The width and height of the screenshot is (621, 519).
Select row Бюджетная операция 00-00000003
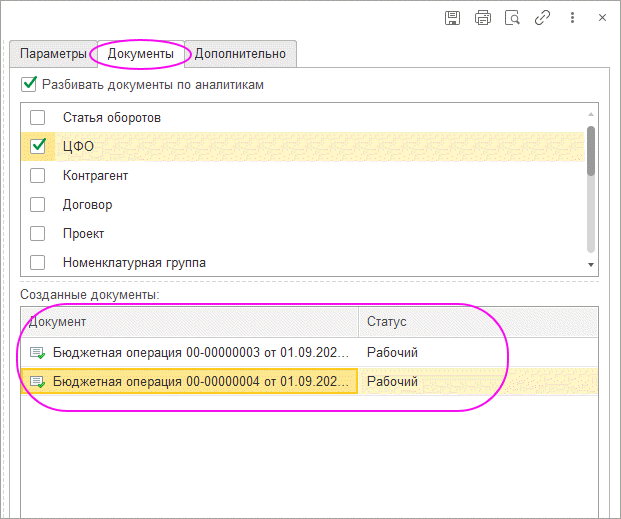[200, 352]
